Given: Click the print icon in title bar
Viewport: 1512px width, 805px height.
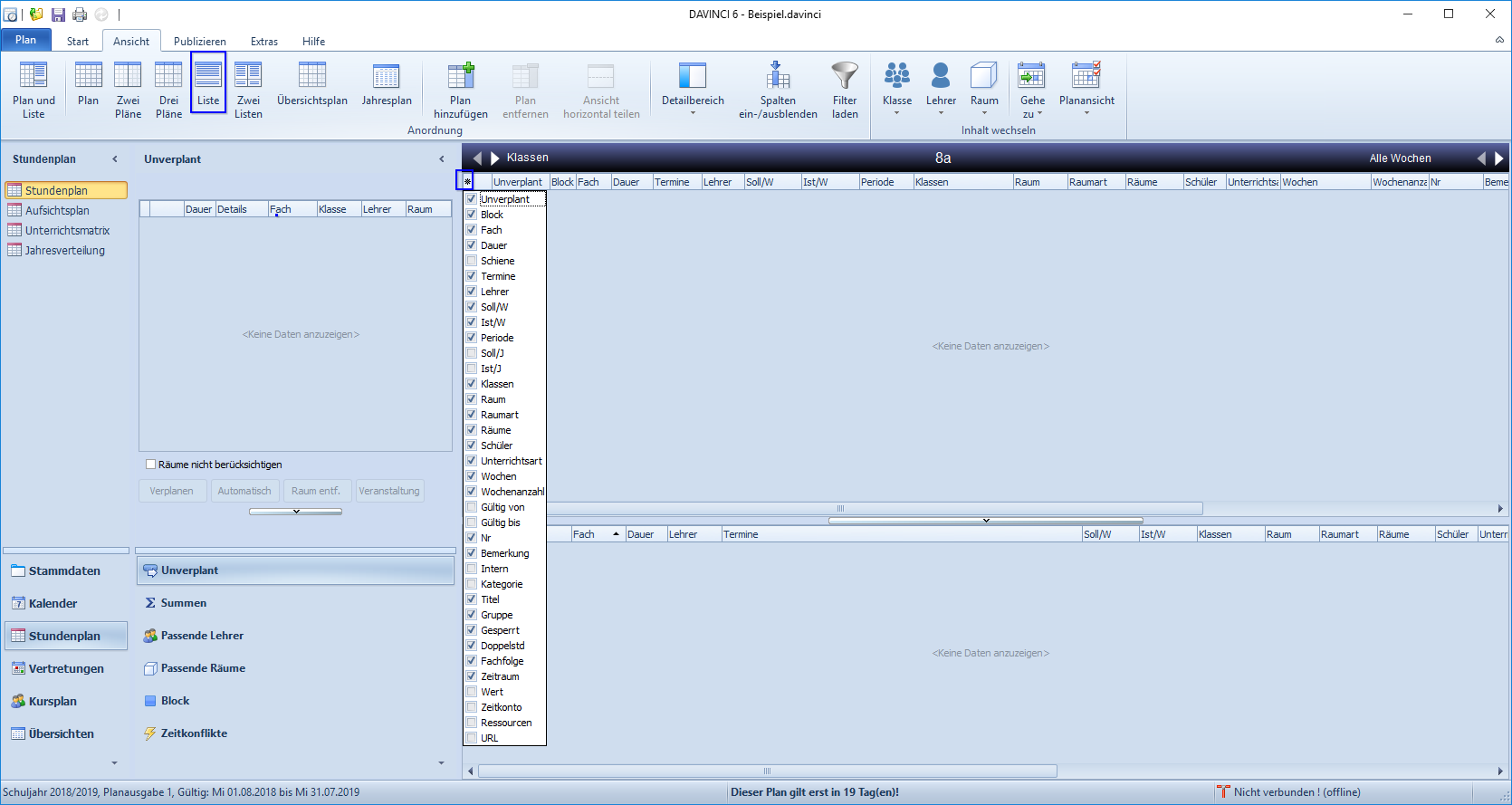Looking at the screenshot, I should point(80,14).
